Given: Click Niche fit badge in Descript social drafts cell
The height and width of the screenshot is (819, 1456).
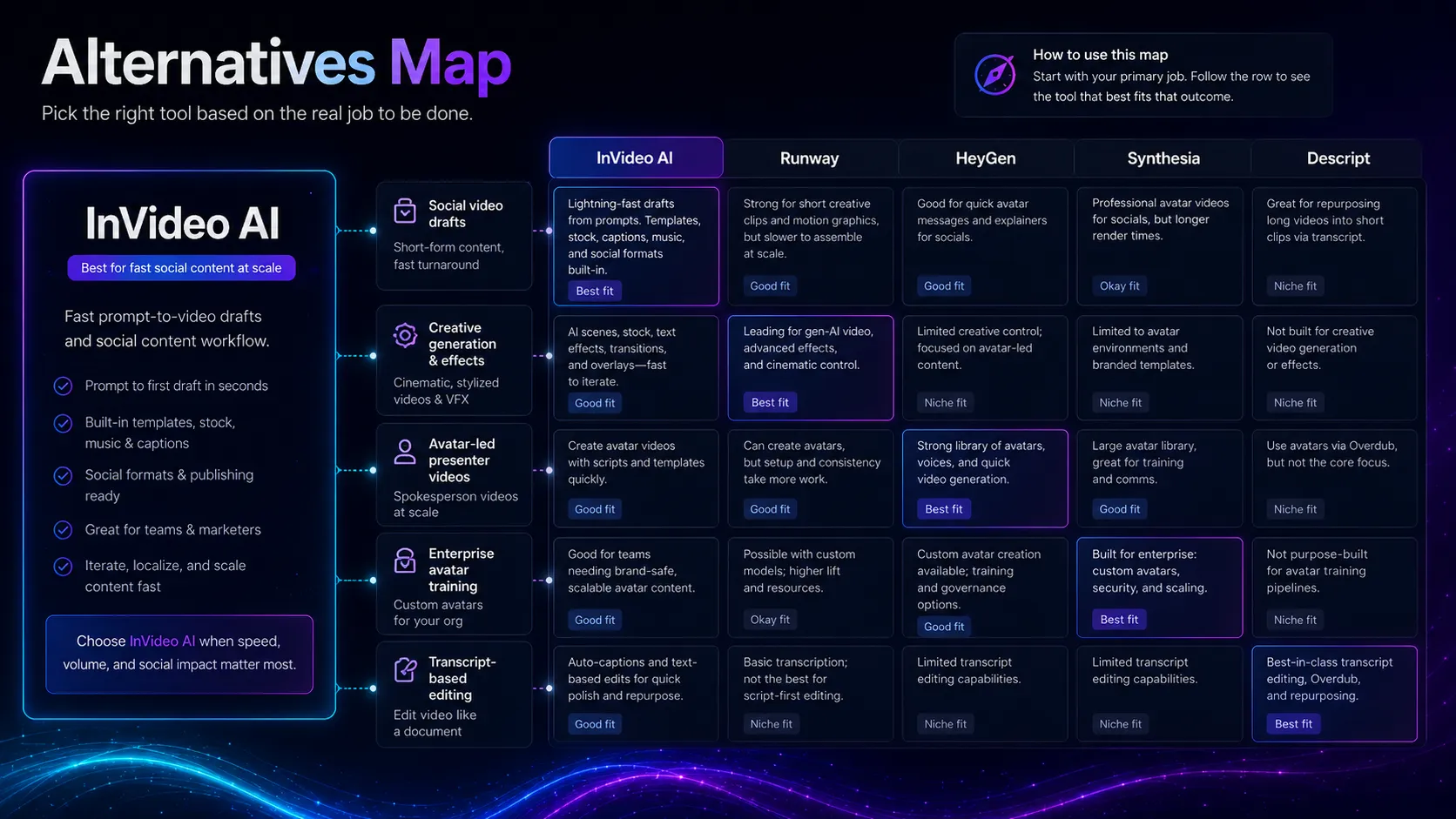Looking at the screenshot, I should [x=1295, y=285].
